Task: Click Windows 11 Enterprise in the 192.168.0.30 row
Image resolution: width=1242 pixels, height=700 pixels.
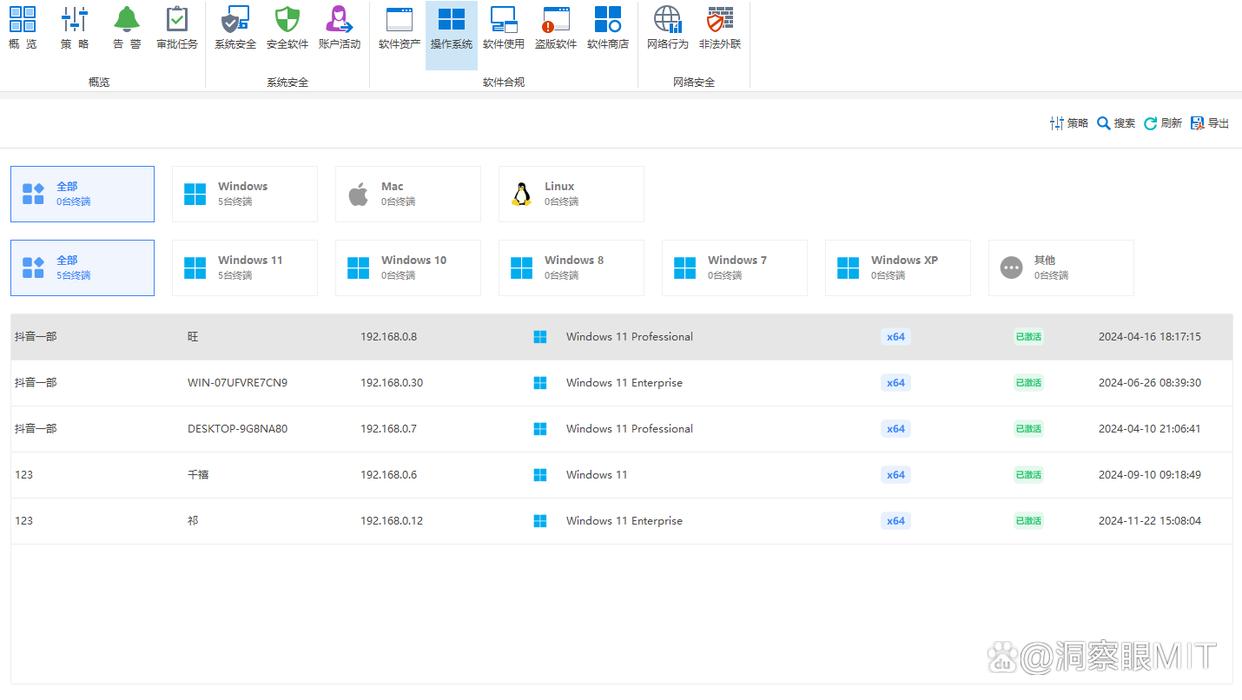Action: click(624, 383)
